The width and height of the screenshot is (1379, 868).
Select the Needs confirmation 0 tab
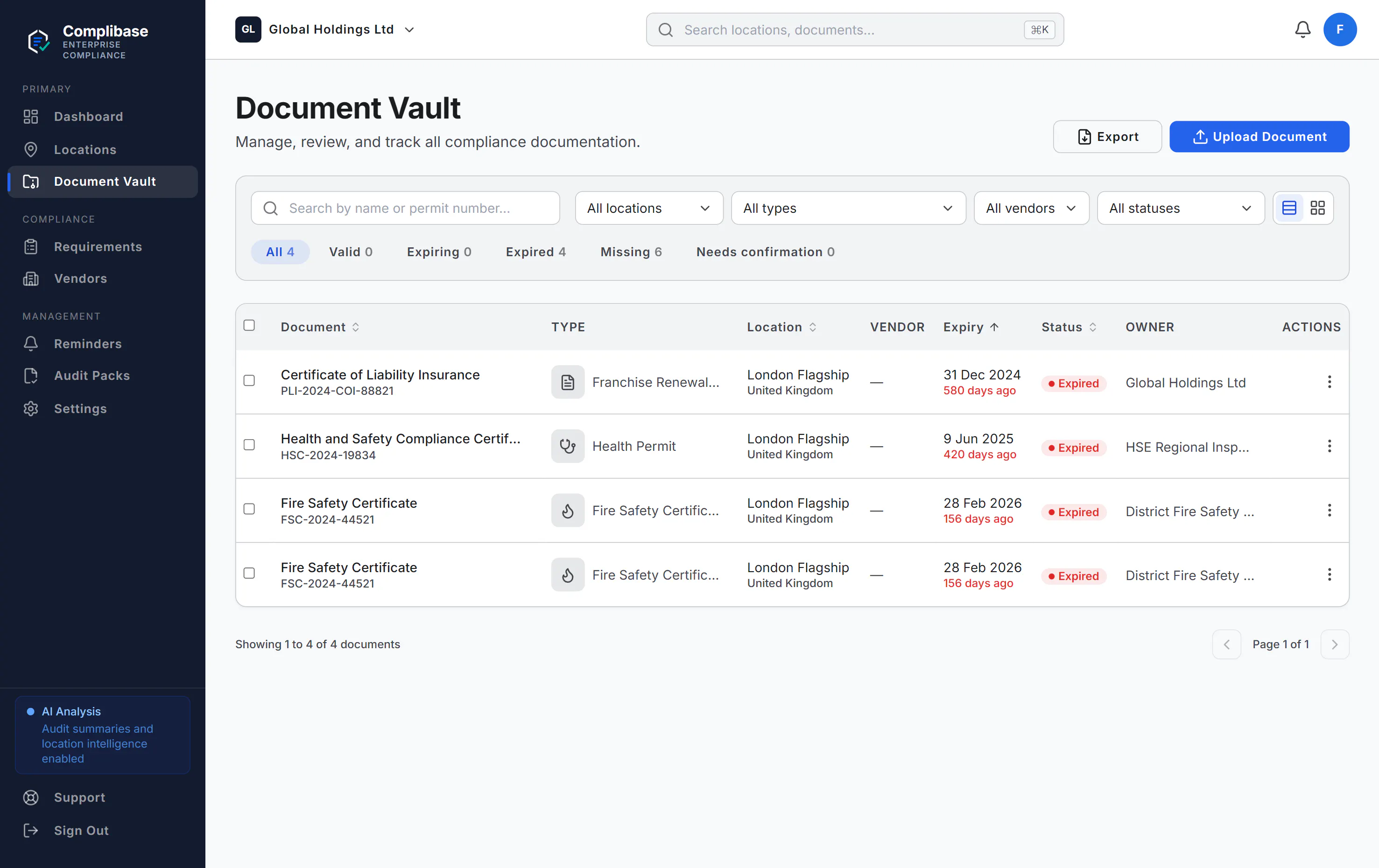coord(765,252)
